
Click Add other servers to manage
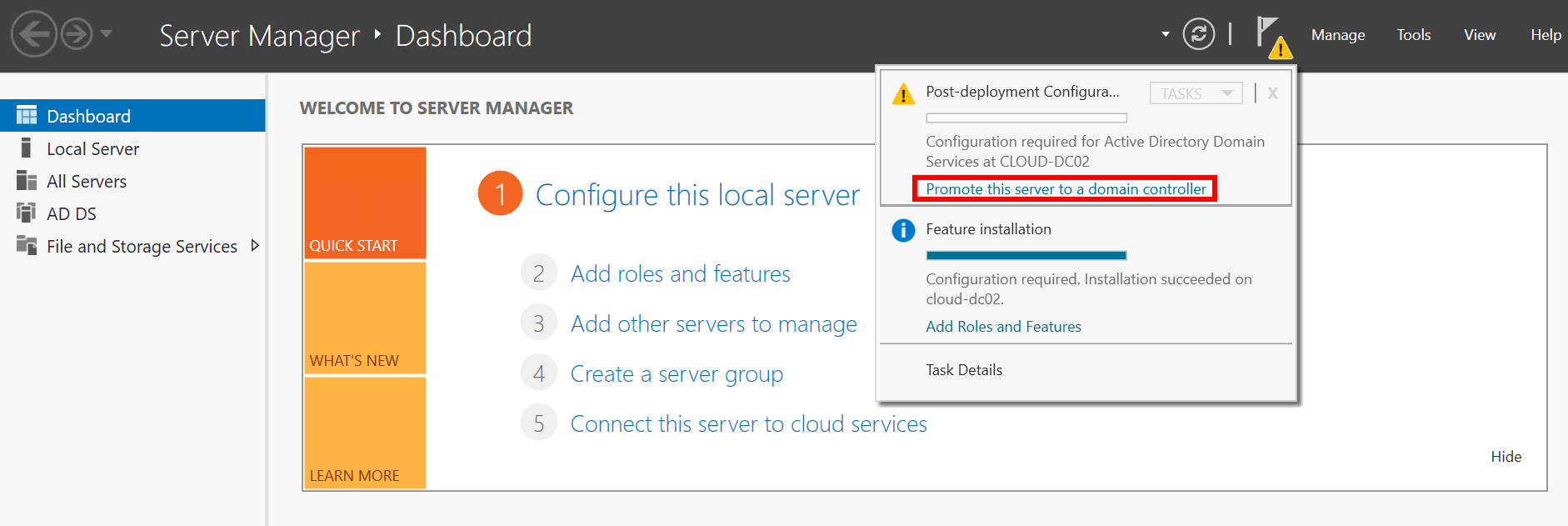713,323
